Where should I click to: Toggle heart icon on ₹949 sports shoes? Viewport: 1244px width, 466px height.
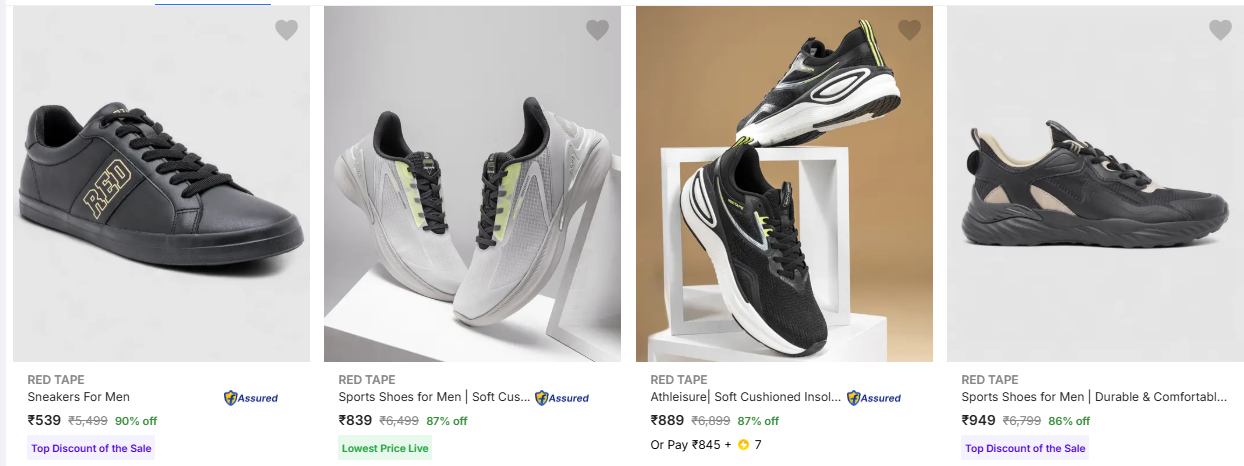coord(1220,30)
